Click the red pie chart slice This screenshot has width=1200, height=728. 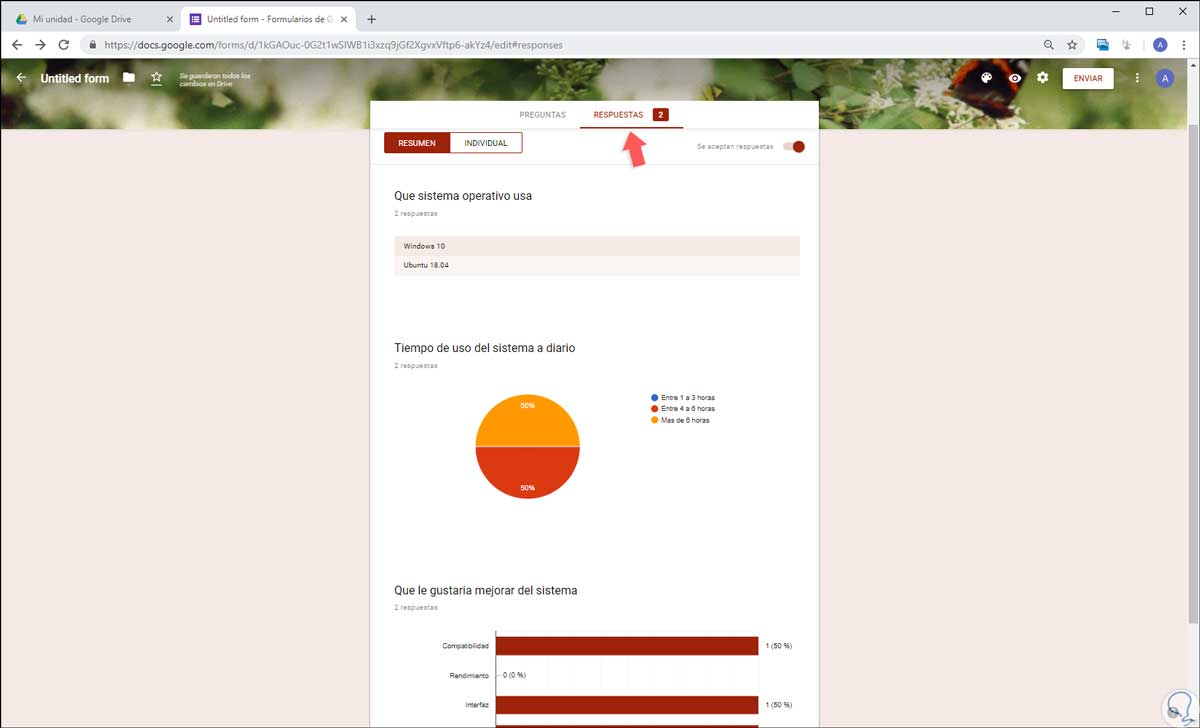click(527, 473)
